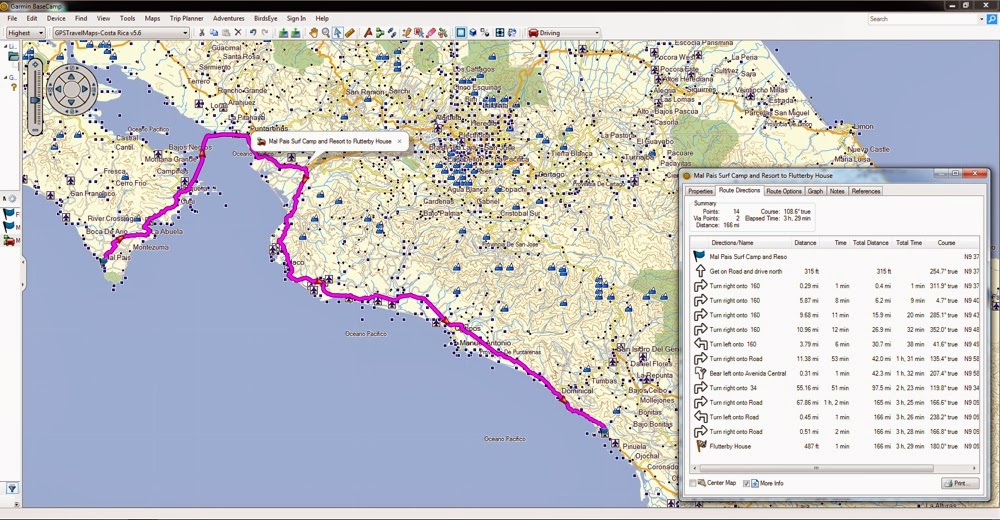1000x520 pixels.
Task: Open the Trip Planner menu
Action: click(x=186, y=19)
